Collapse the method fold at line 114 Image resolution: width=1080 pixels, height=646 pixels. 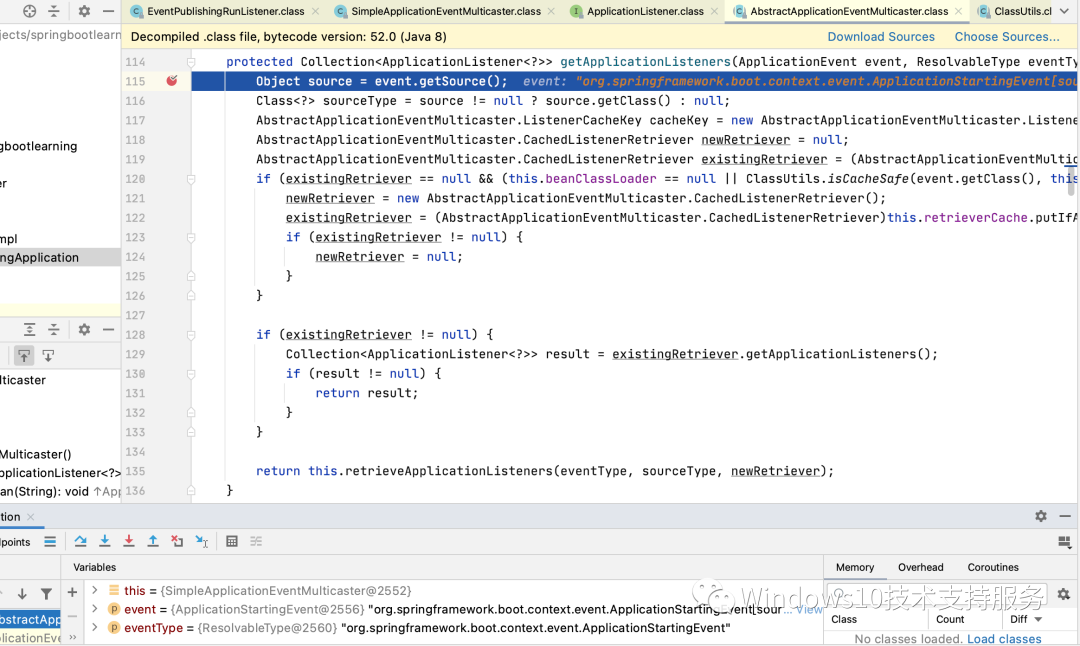point(191,62)
